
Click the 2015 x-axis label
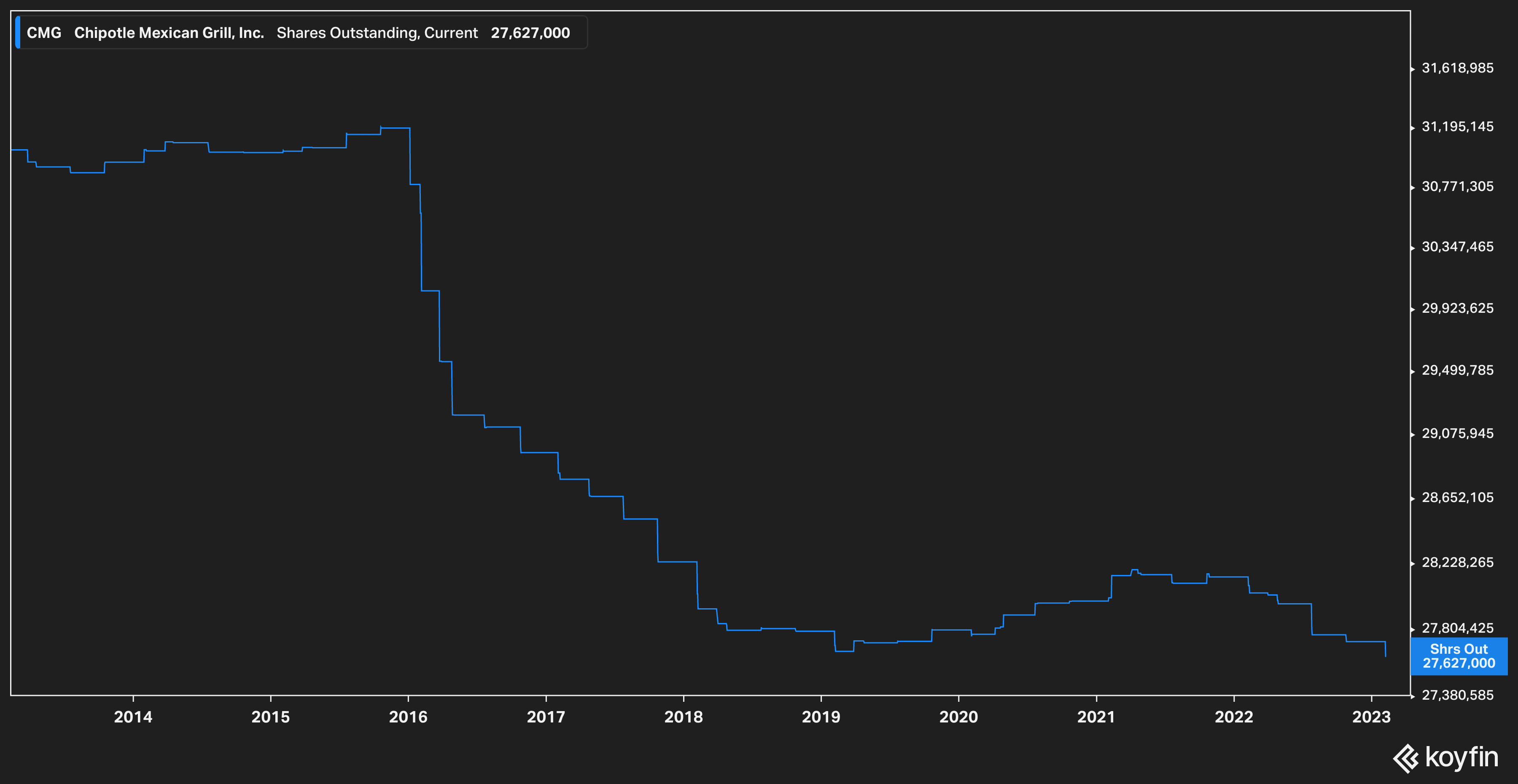270,717
